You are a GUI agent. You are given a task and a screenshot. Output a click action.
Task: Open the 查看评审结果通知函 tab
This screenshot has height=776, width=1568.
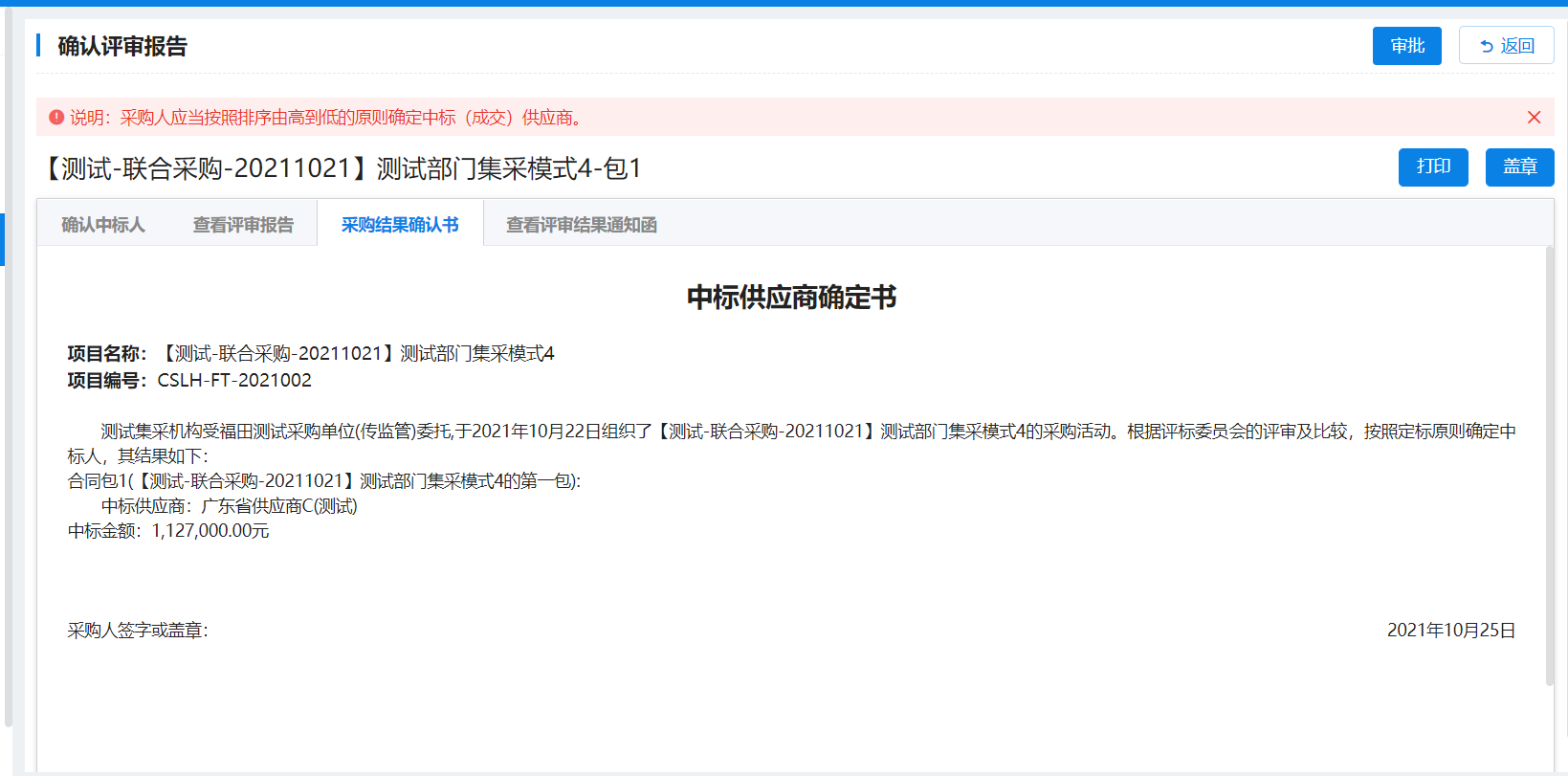point(581,225)
